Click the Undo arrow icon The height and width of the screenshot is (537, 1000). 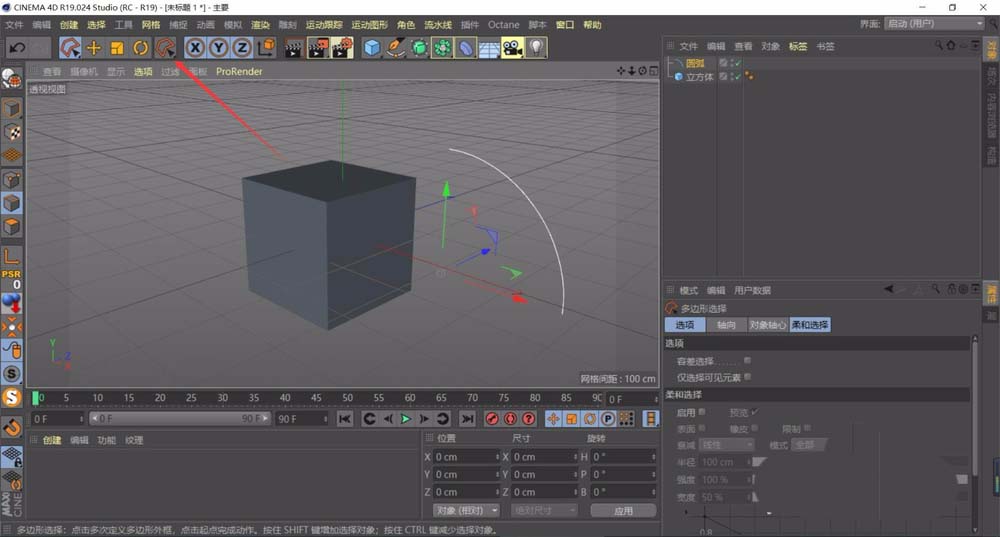tap(17, 48)
